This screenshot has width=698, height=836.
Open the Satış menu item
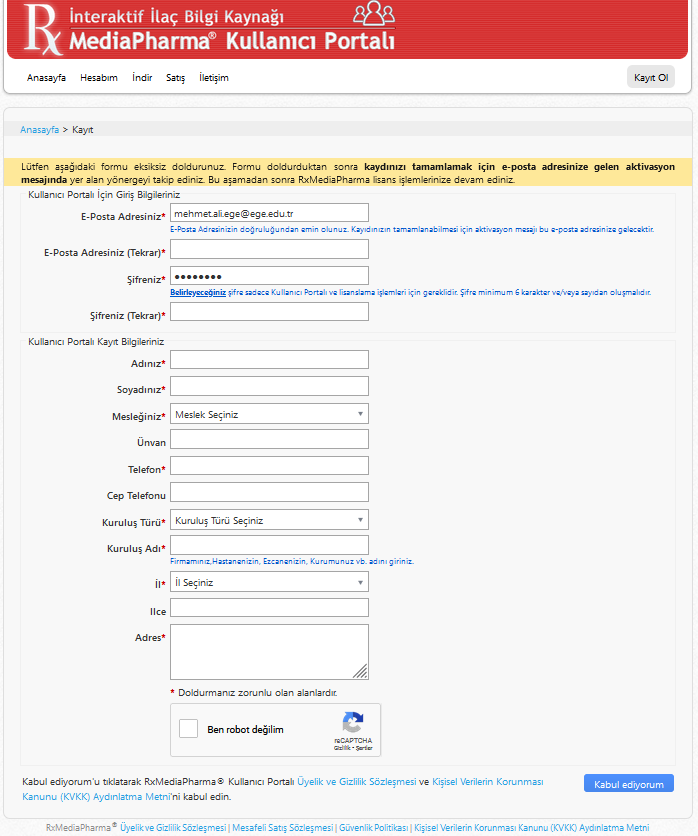click(x=175, y=78)
